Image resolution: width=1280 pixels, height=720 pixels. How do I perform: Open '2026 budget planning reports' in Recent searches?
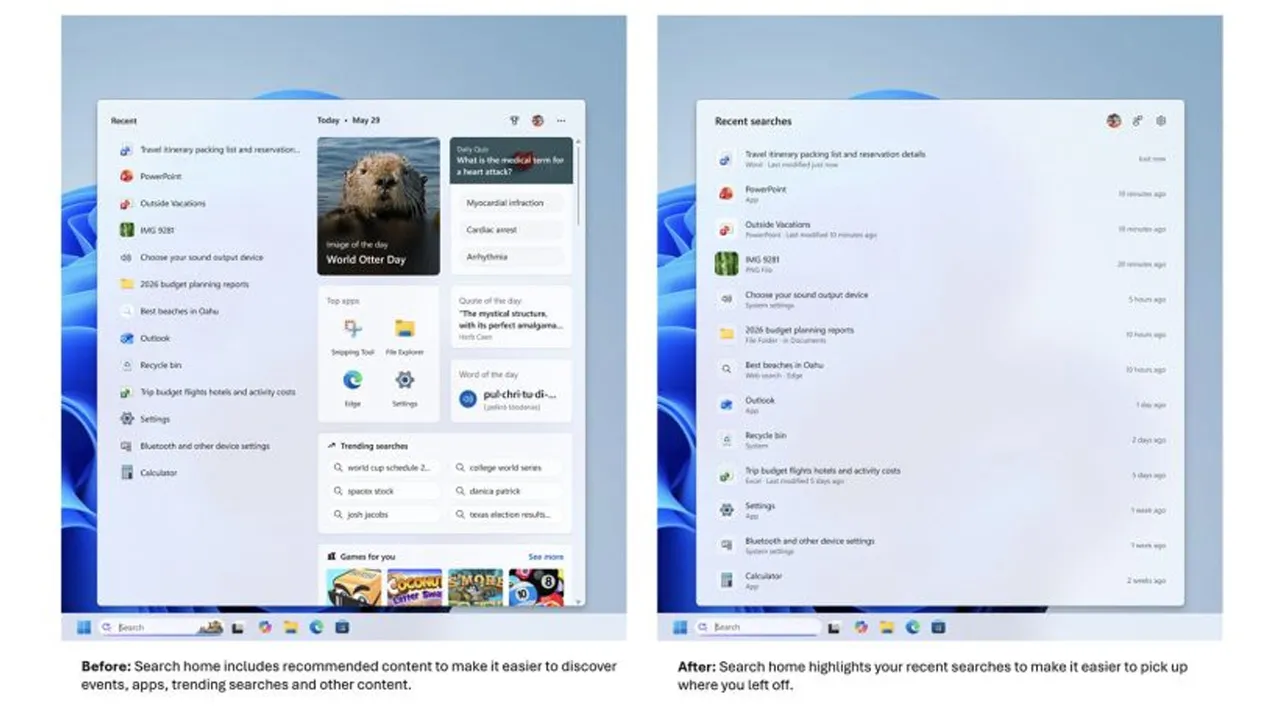click(x=940, y=334)
